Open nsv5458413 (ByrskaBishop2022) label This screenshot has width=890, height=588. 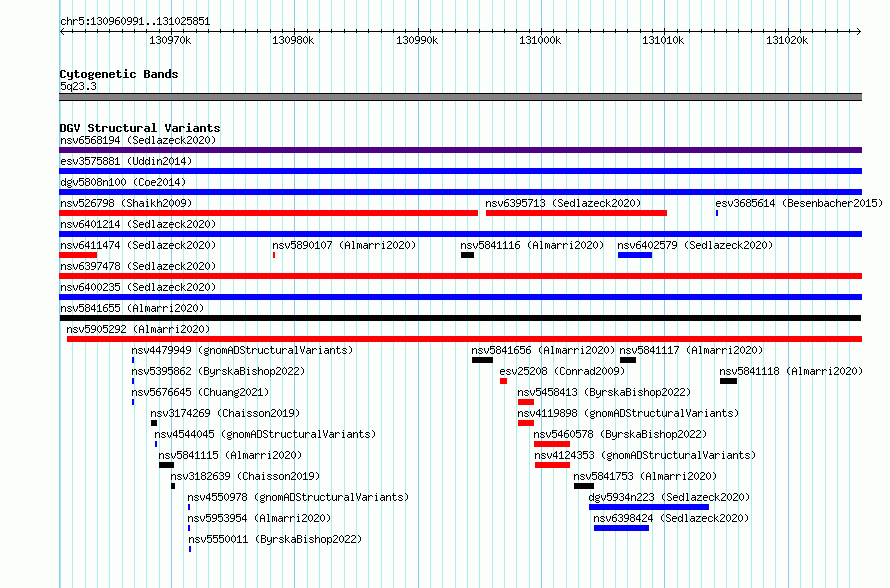pyautogui.click(x=604, y=392)
